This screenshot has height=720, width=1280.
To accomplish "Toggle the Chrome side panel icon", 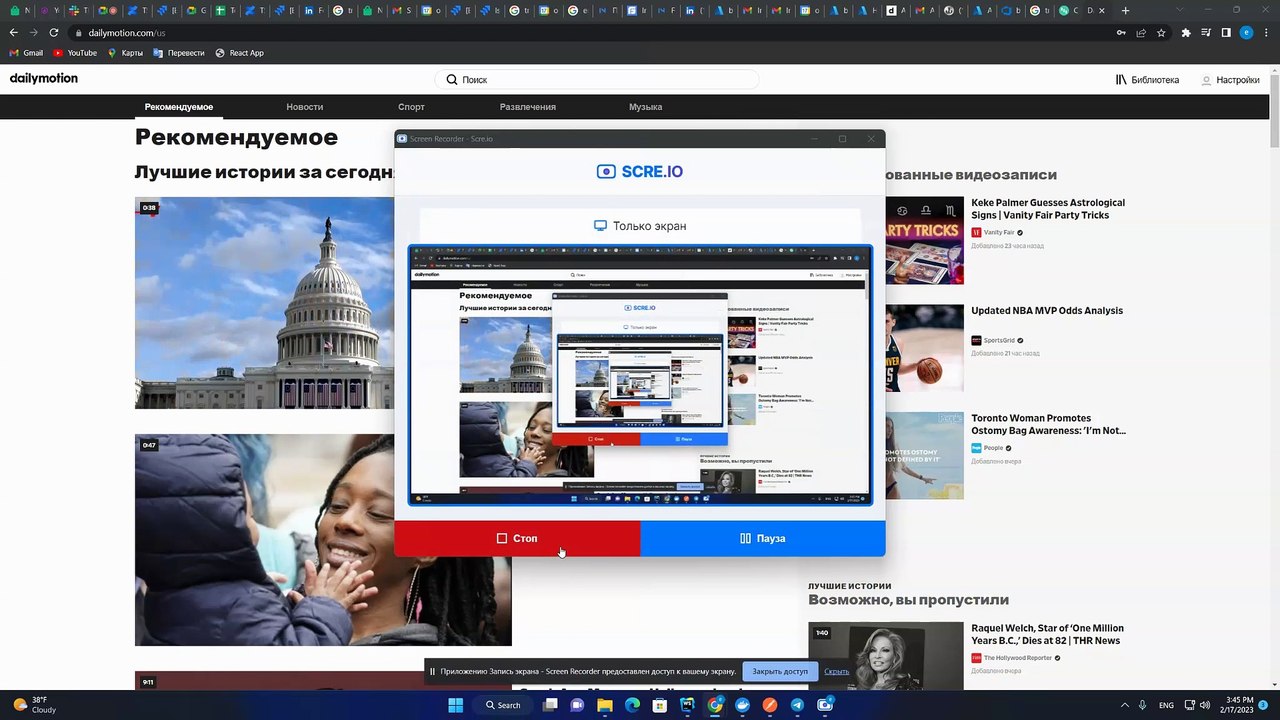I will click(1226, 33).
